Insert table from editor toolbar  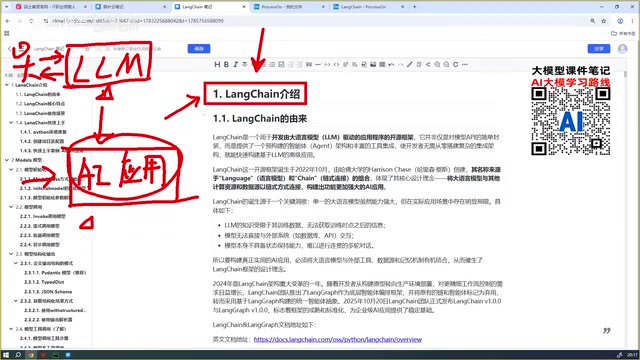pos(382,64)
